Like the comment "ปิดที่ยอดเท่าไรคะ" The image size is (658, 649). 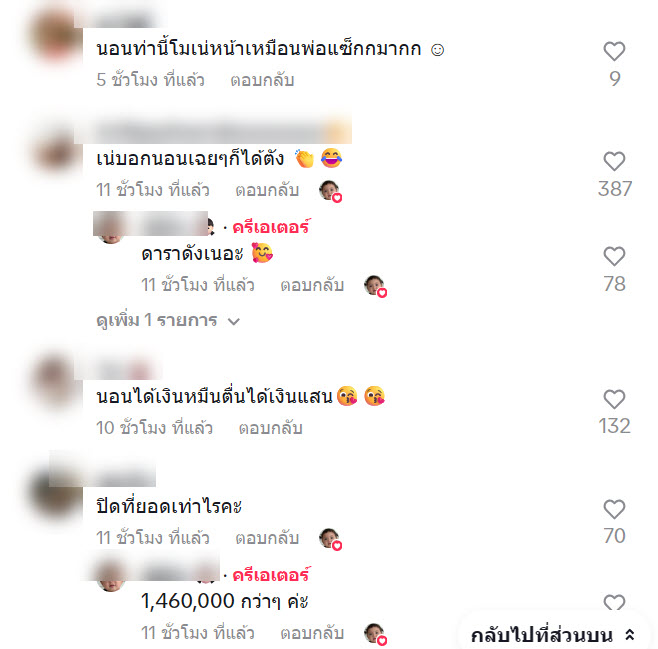[614, 509]
